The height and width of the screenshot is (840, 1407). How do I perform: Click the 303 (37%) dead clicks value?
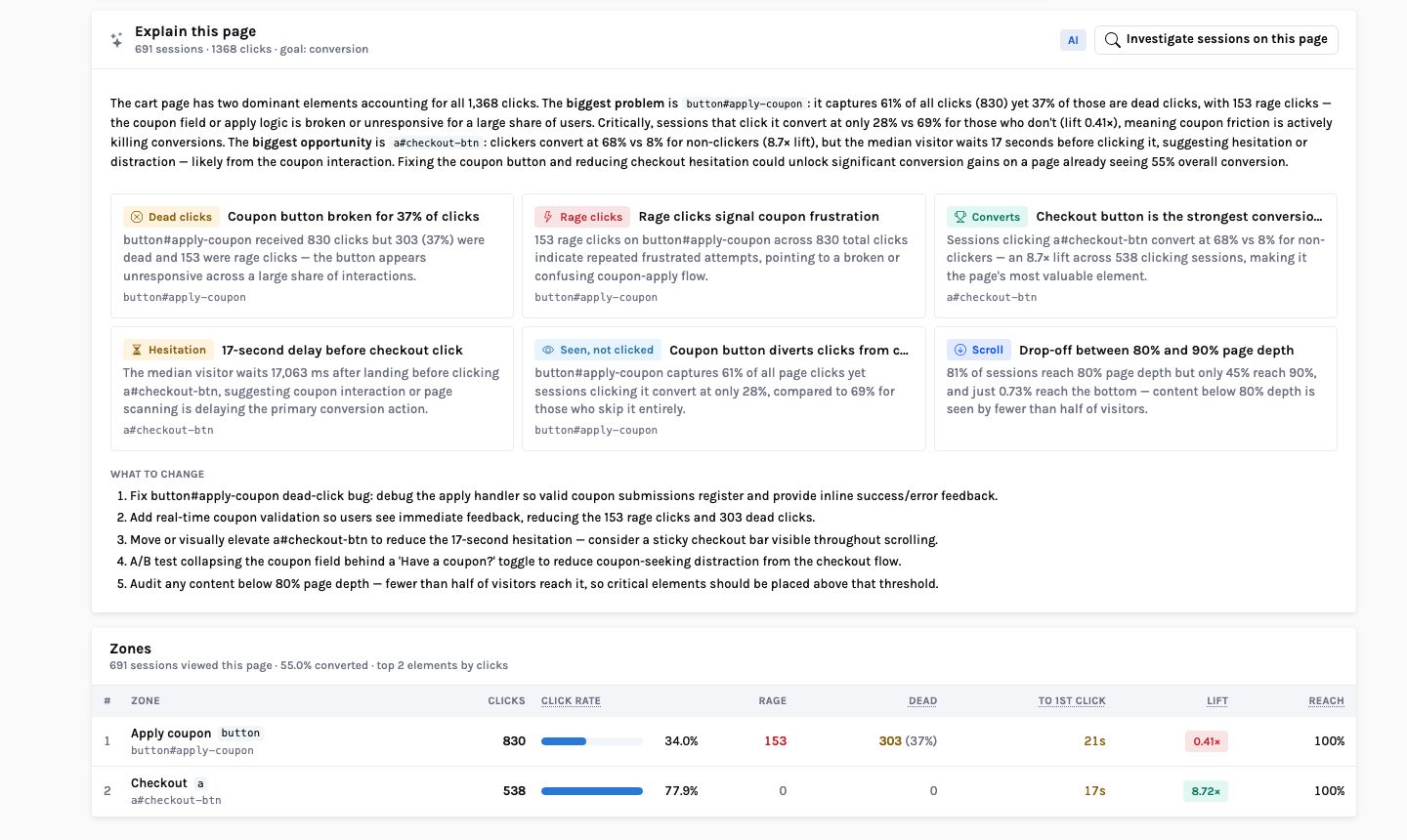(908, 741)
